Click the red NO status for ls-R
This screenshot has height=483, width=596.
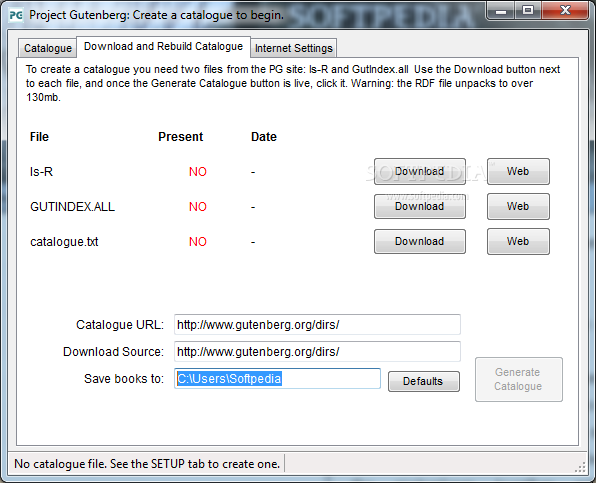click(198, 172)
